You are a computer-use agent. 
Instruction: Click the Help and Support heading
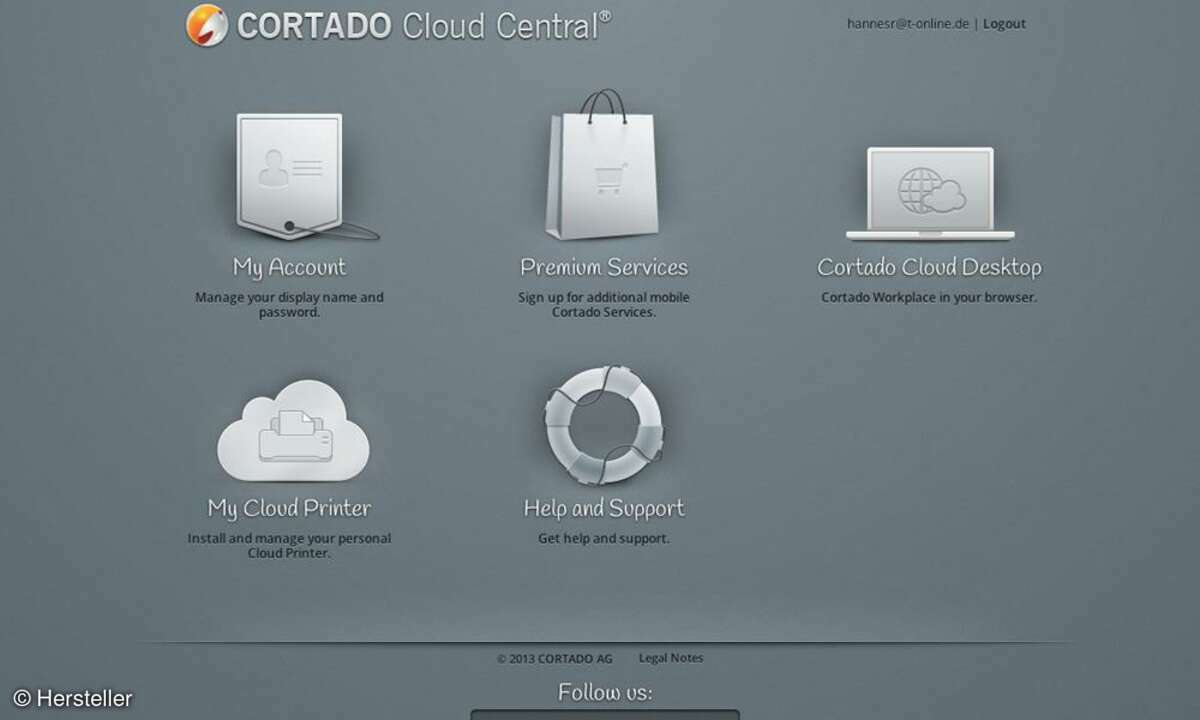coord(604,508)
